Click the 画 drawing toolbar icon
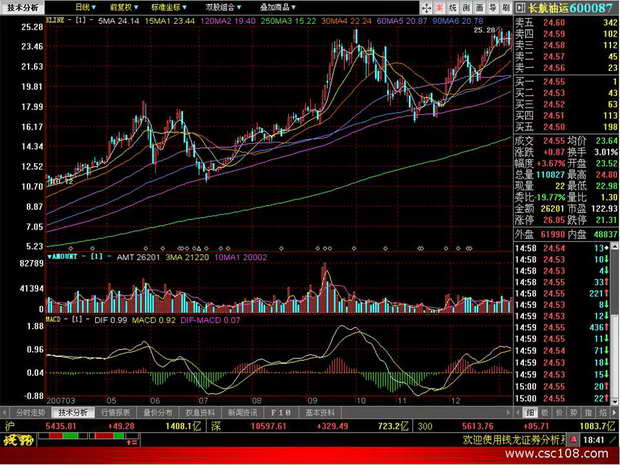The image size is (620, 465). [x=480, y=8]
